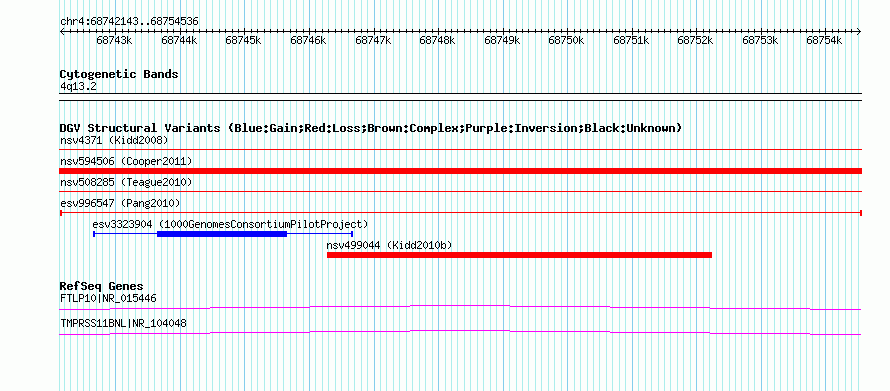Select the DGV Structural Variants track title
The height and width of the screenshot is (391, 890).
[x=371, y=128]
